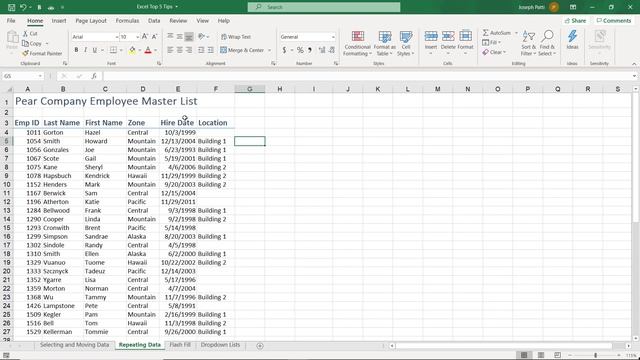The image size is (640, 360).
Task: Click Increase Indent icon
Action: pos(211,50)
